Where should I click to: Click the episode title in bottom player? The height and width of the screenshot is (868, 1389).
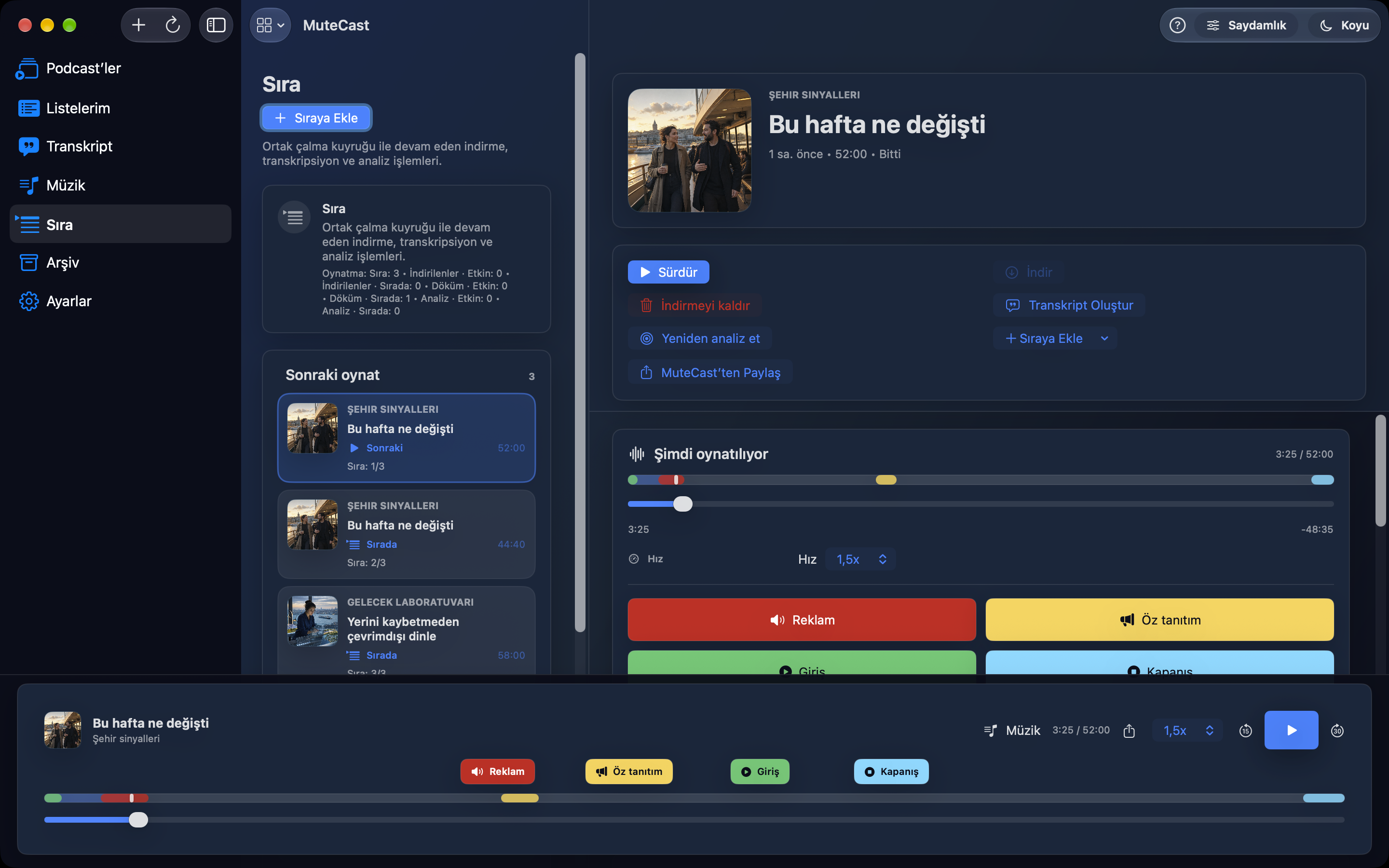pos(150,723)
